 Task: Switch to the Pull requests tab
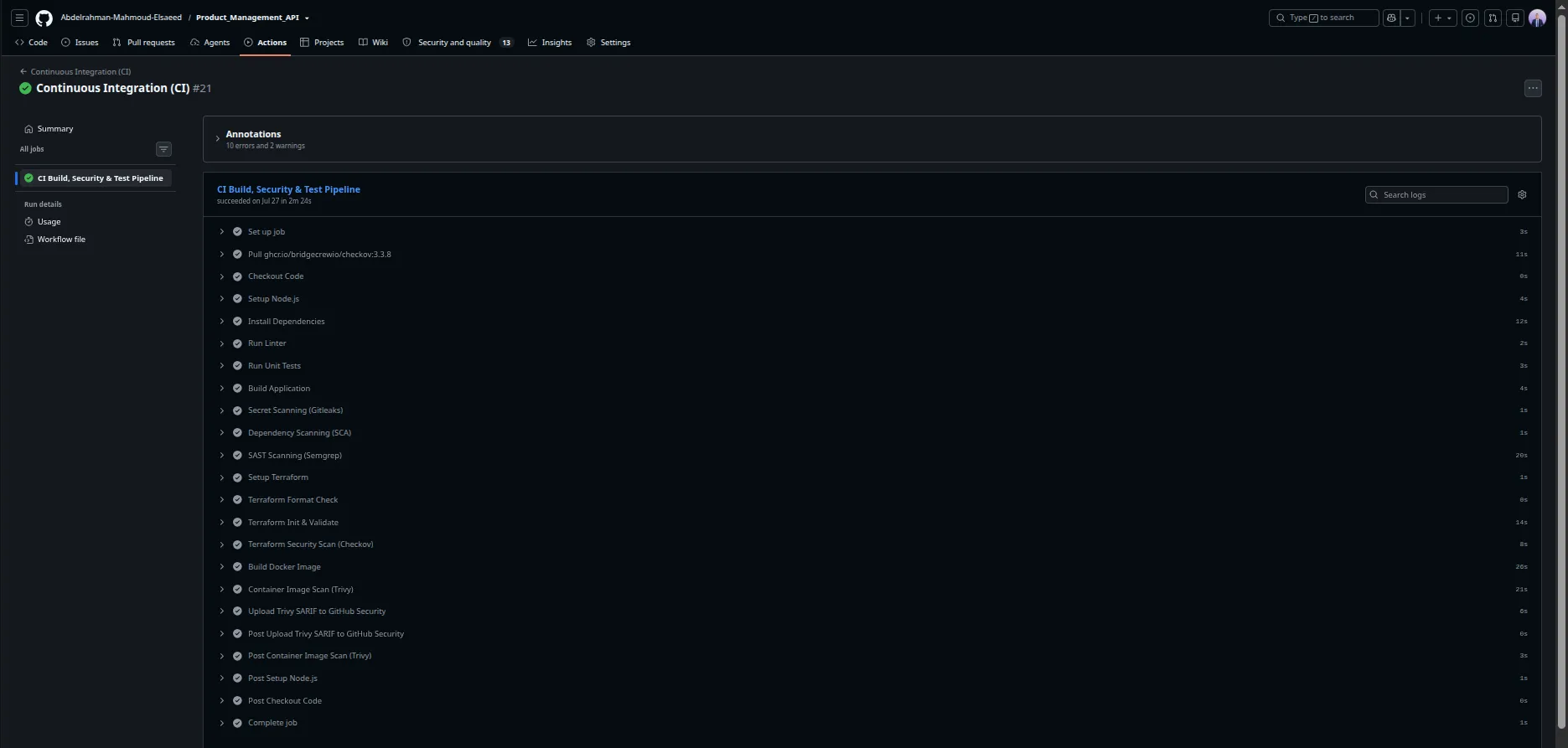(144, 43)
